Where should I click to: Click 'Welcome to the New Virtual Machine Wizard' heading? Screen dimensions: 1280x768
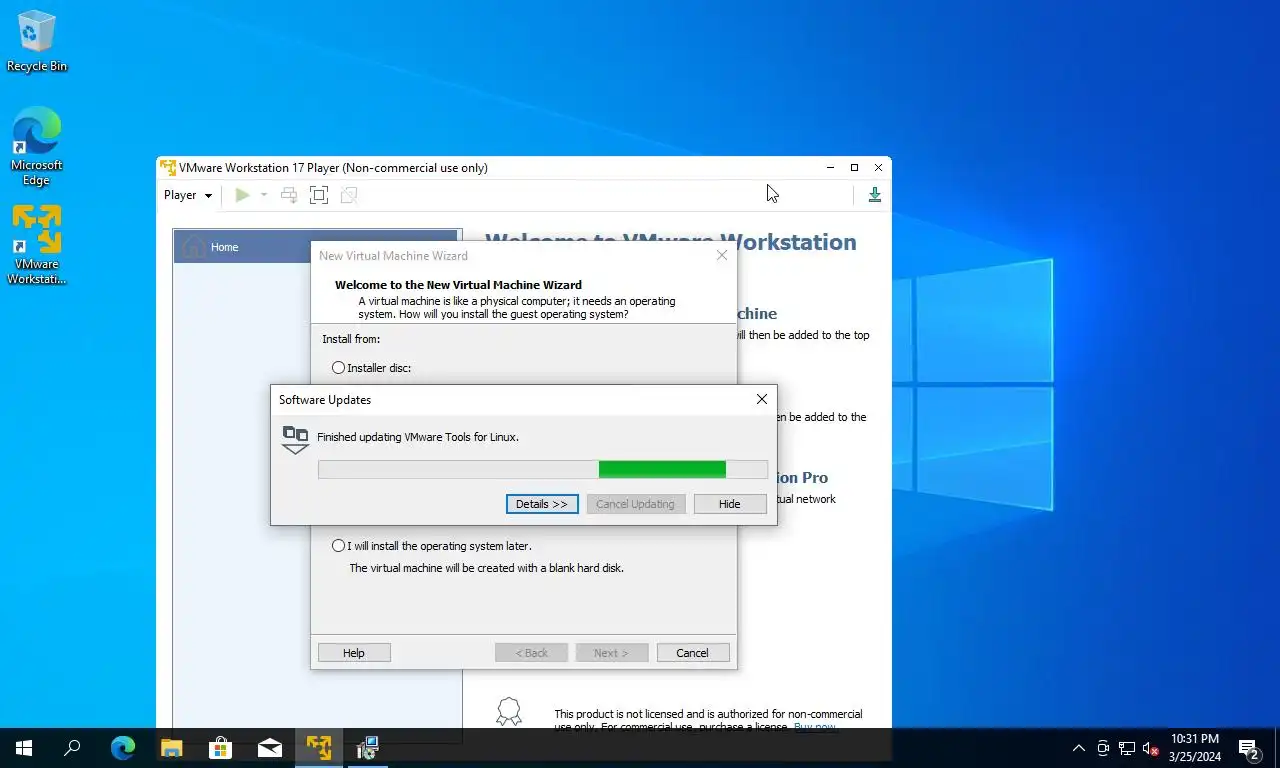click(458, 285)
